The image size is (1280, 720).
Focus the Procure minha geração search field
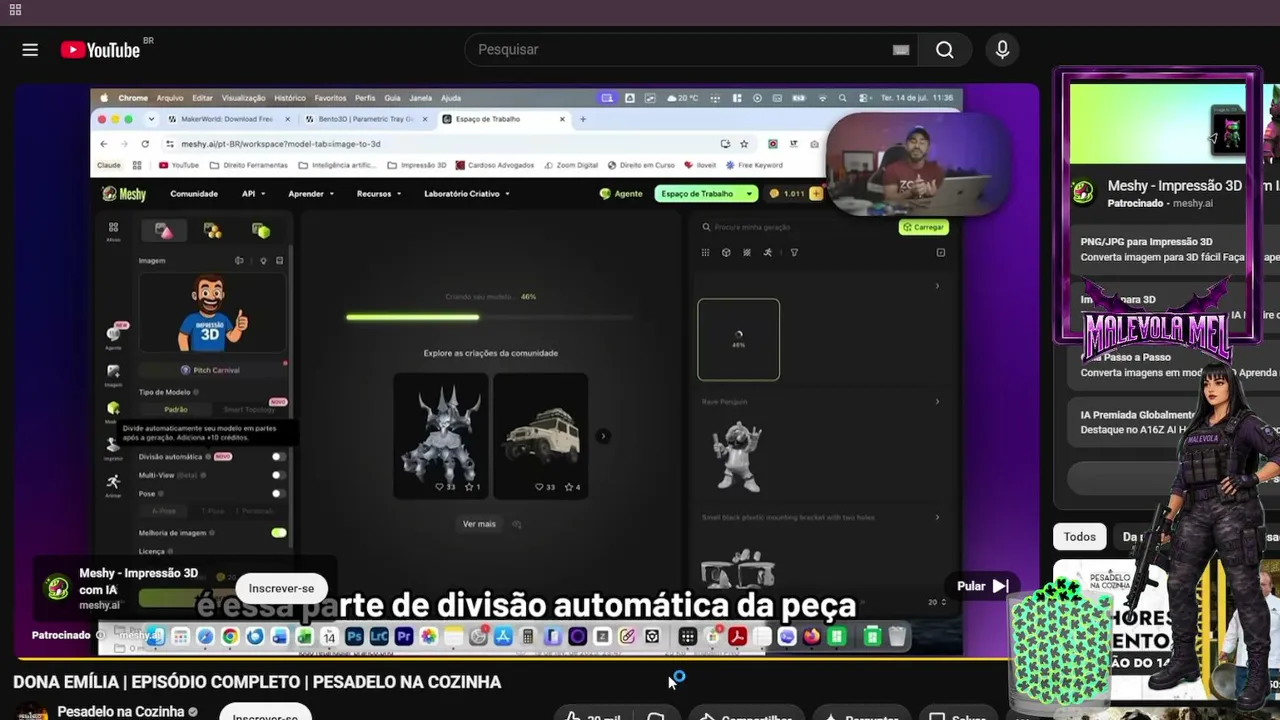coord(796,227)
